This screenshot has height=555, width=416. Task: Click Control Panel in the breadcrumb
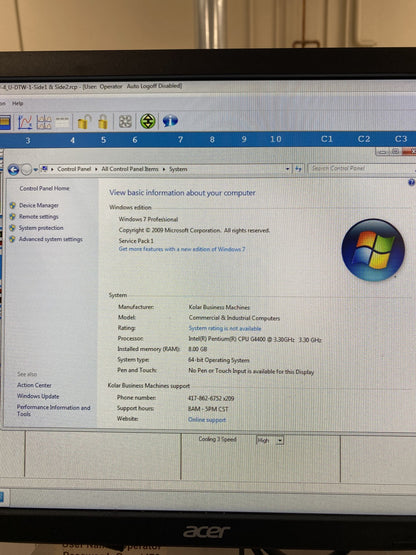tap(74, 169)
